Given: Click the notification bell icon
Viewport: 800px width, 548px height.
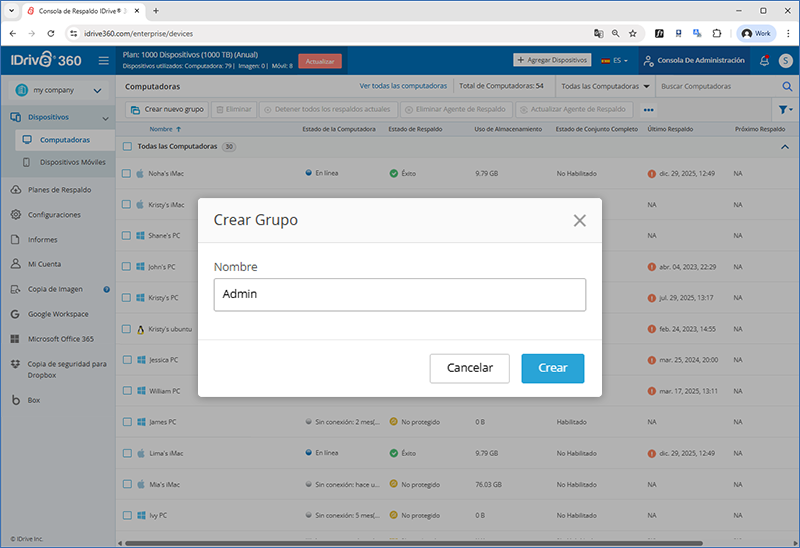Looking at the screenshot, I should 764,61.
